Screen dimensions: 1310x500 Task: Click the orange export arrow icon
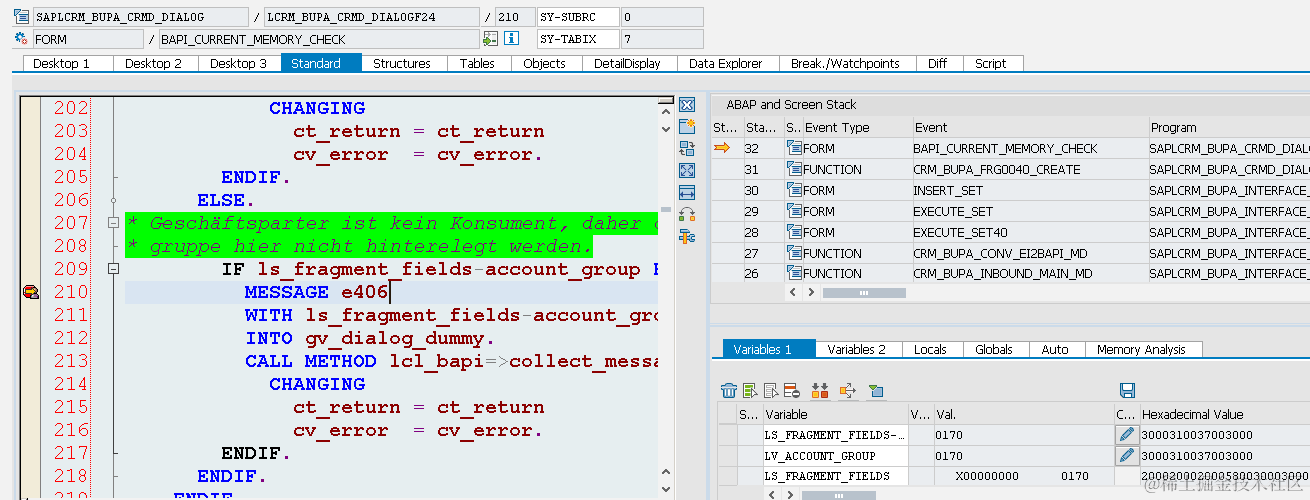(848, 390)
